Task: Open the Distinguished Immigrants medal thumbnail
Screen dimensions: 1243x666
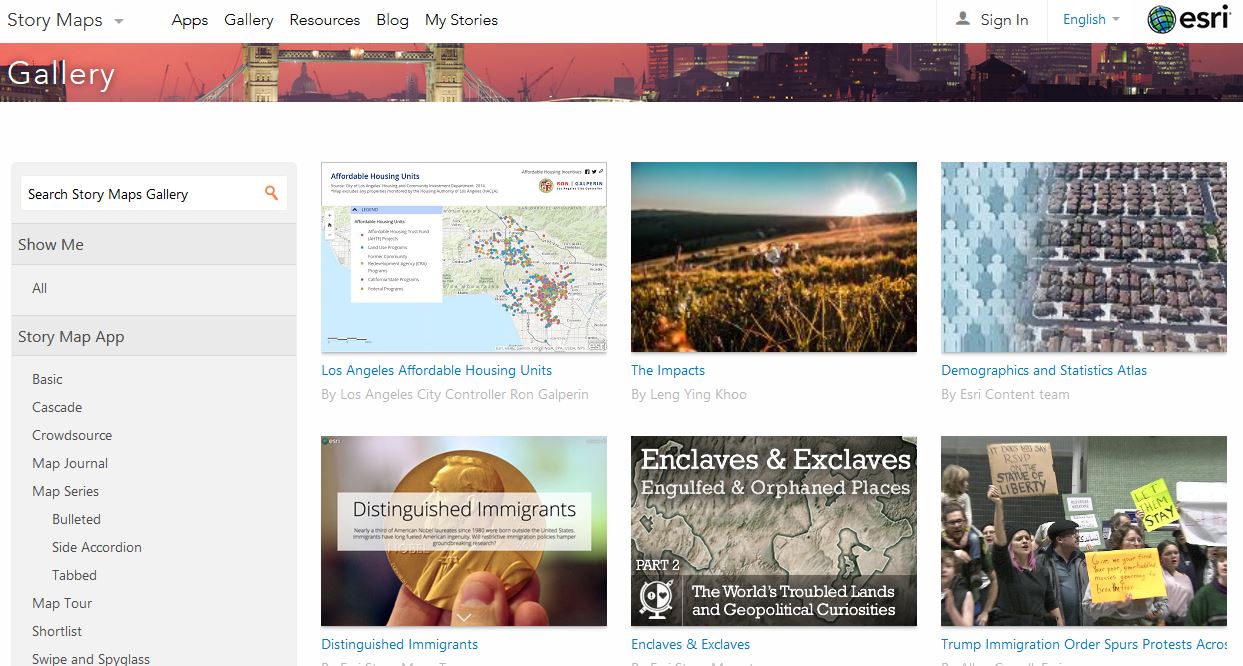Action: [464, 531]
